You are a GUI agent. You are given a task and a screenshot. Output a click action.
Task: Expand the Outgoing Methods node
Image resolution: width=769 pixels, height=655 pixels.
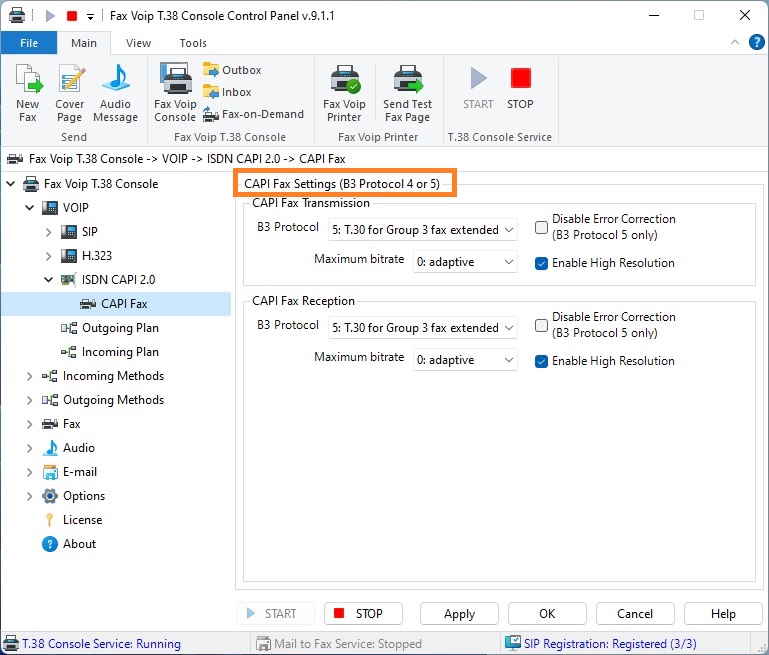[x=29, y=400]
